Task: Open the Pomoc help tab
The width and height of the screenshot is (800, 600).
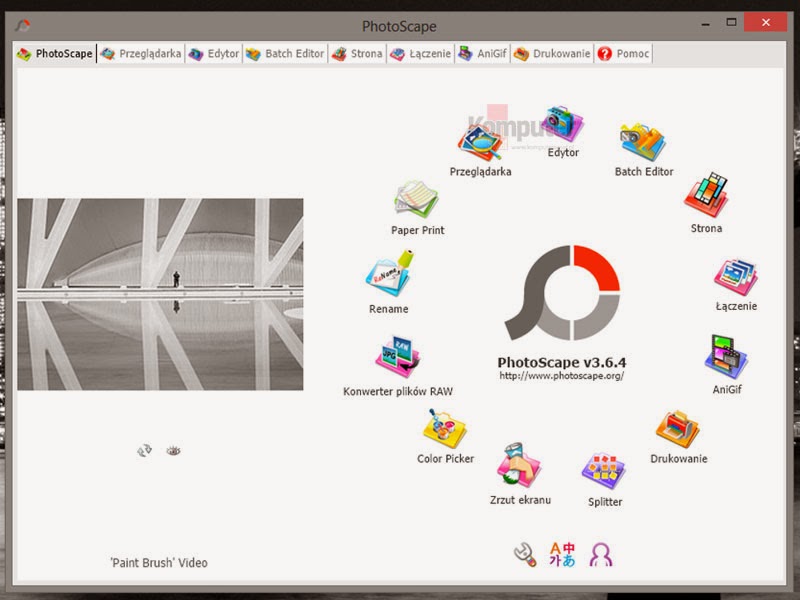Action: pos(623,54)
